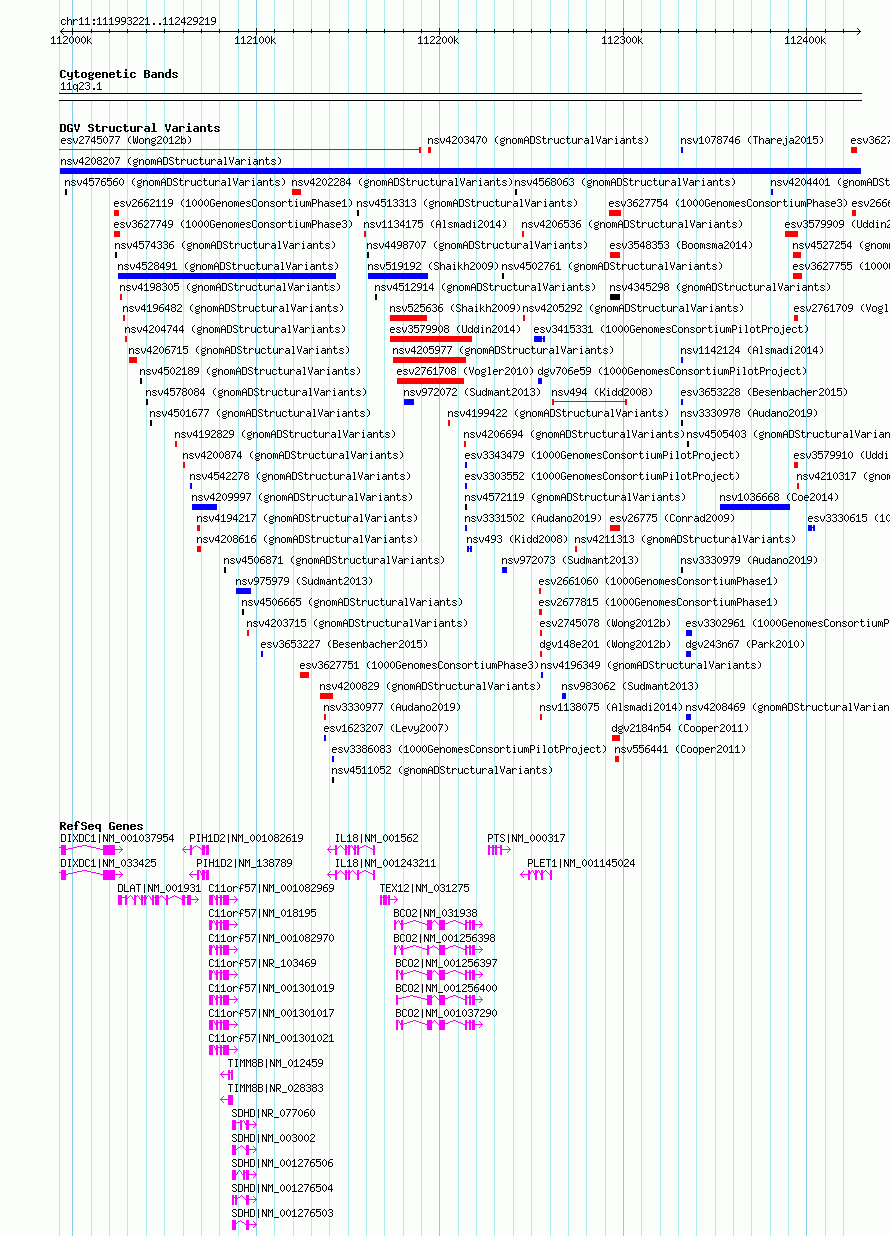This screenshot has height=1236, width=890.
Task: Click the red nsv525636 (Shaikh2009) bar
Action: (408, 318)
